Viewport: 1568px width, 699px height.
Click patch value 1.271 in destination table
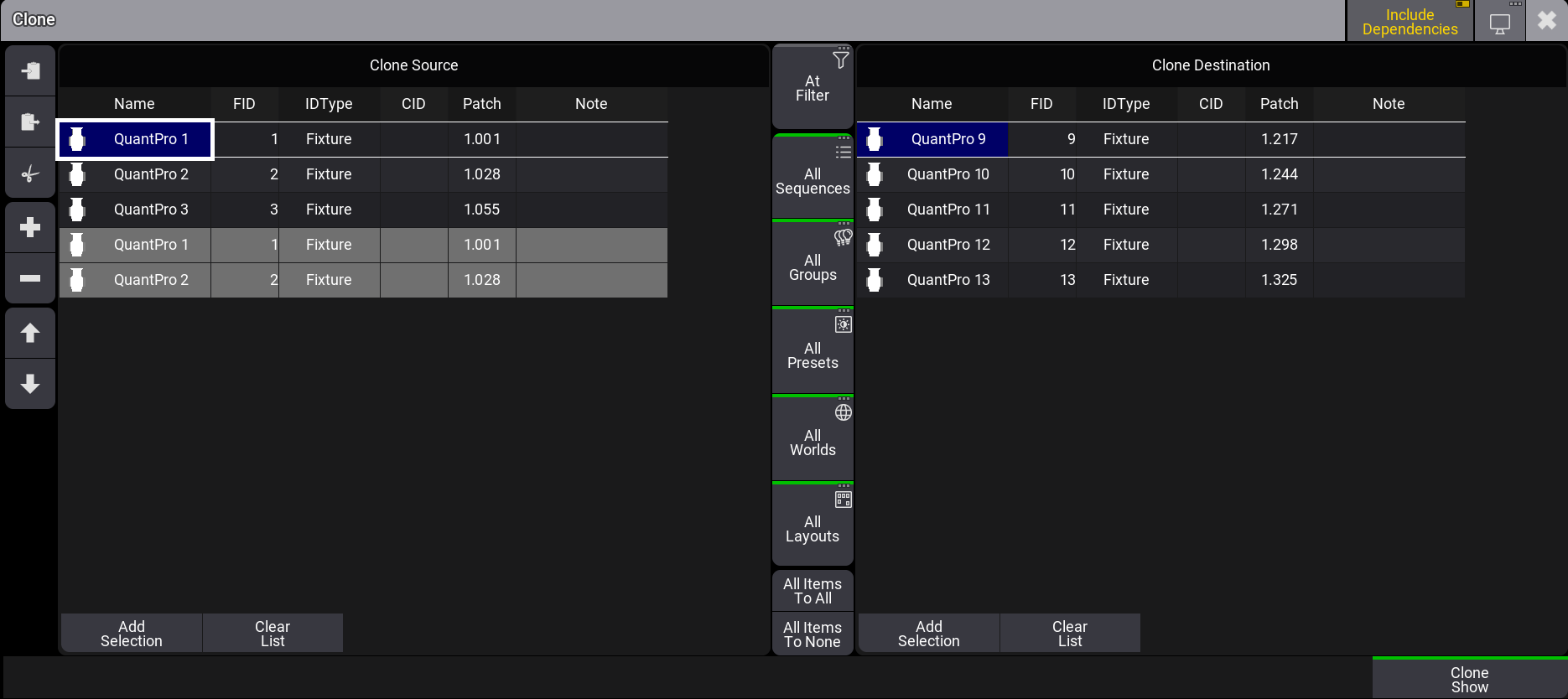tap(1279, 210)
